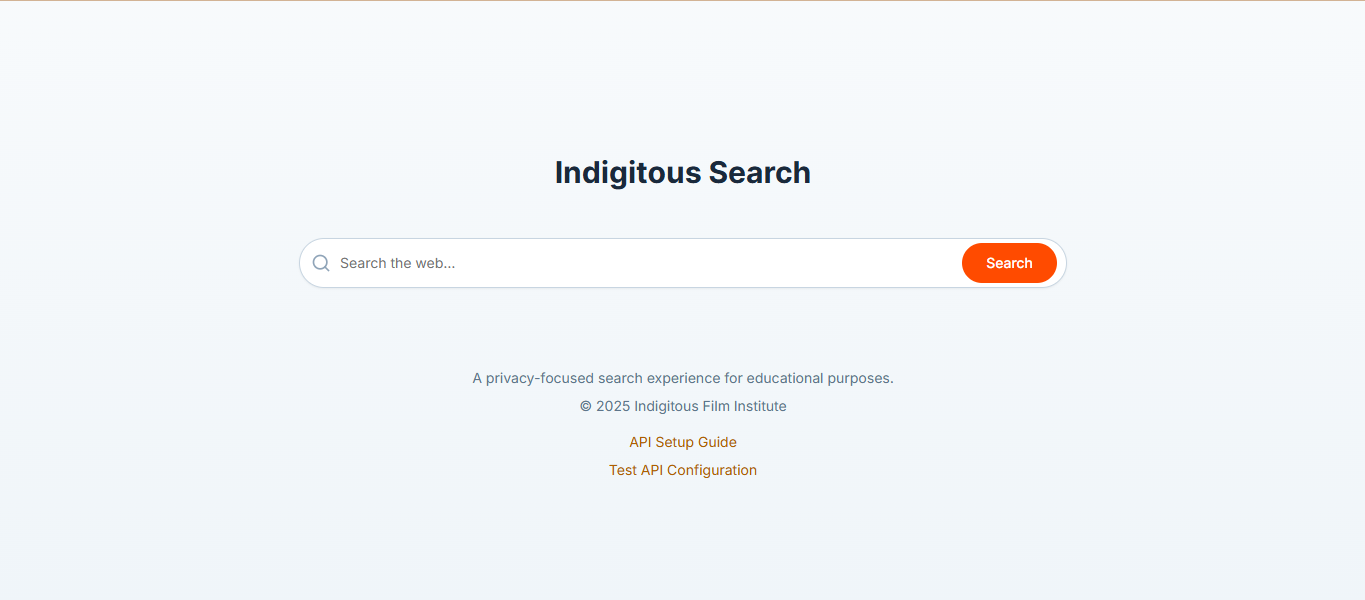Open the API Setup Guide link
1365x600 pixels.
[683, 442]
